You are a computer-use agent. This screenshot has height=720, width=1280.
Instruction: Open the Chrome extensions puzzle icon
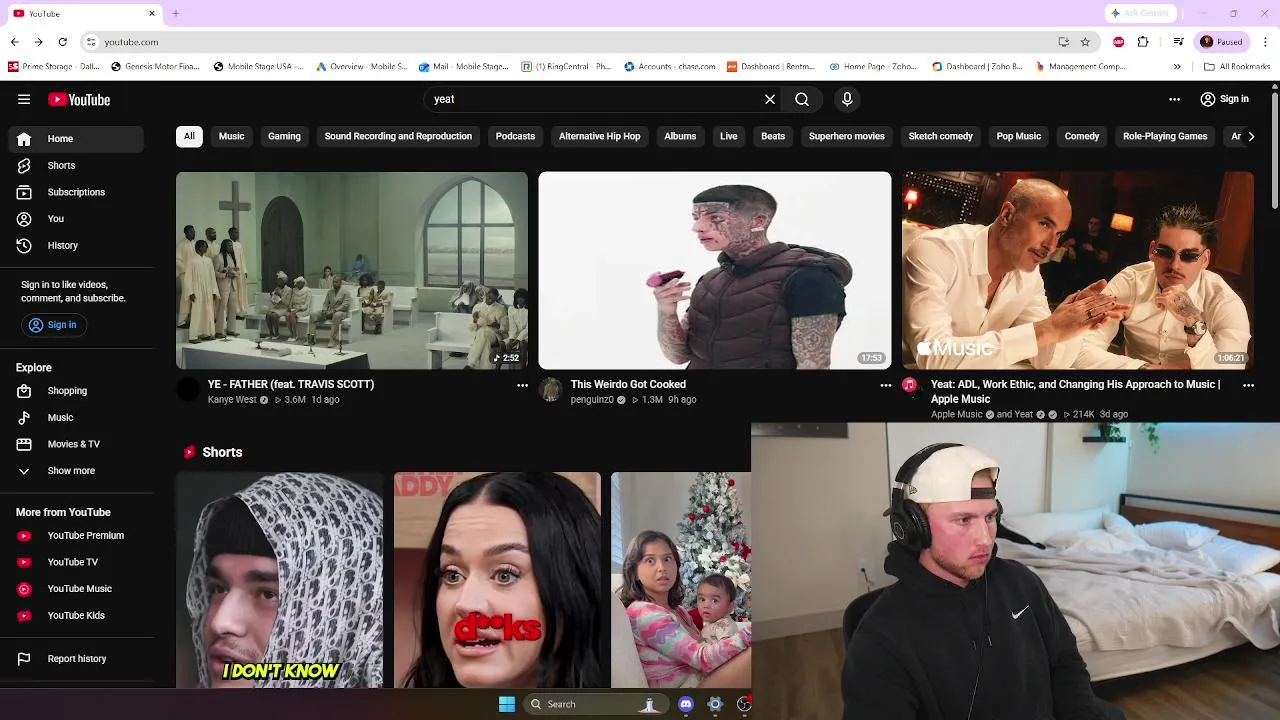pos(1143,42)
